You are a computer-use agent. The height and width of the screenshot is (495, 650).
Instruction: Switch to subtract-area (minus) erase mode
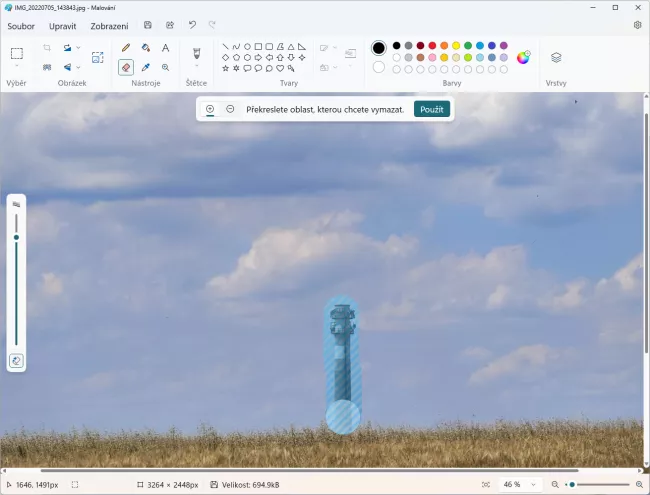[x=230, y=109]
